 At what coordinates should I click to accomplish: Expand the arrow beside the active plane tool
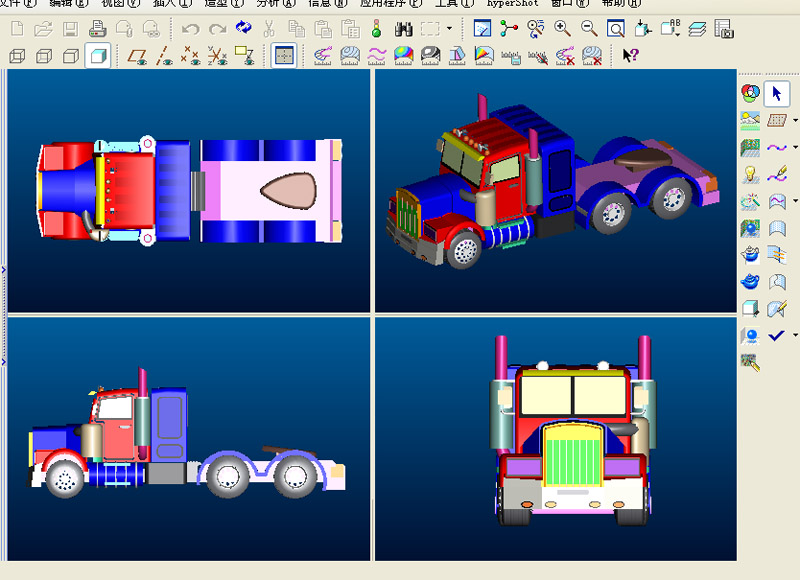tap(795, 120)
